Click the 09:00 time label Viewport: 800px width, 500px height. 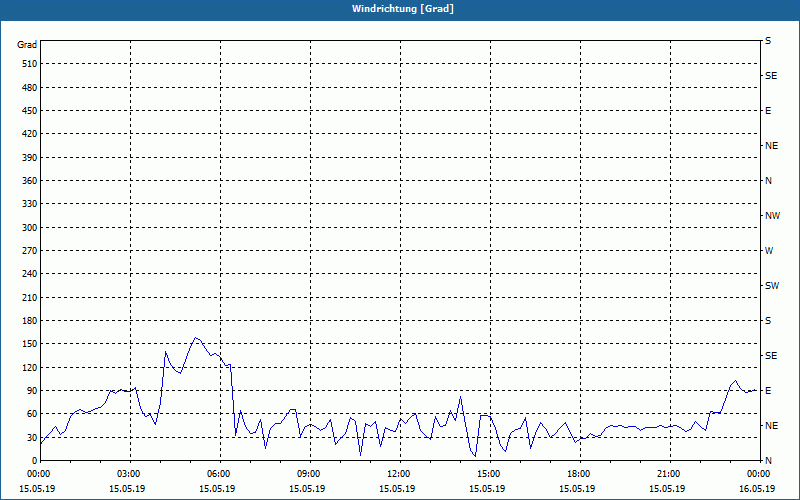(x=307, y=473)
